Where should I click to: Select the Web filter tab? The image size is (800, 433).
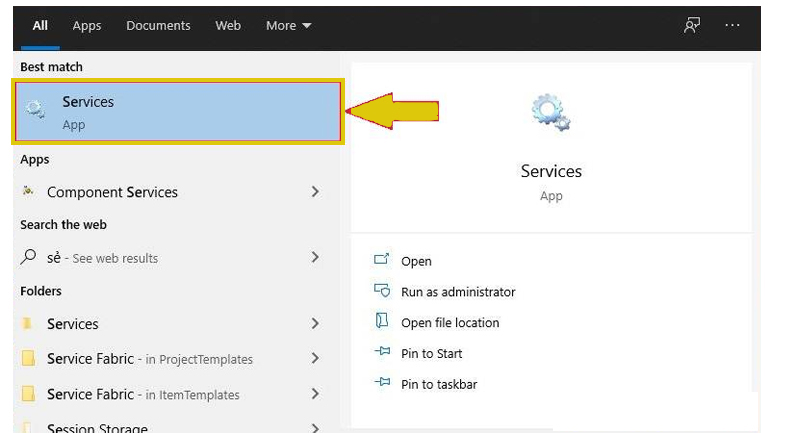pos(228,26)
